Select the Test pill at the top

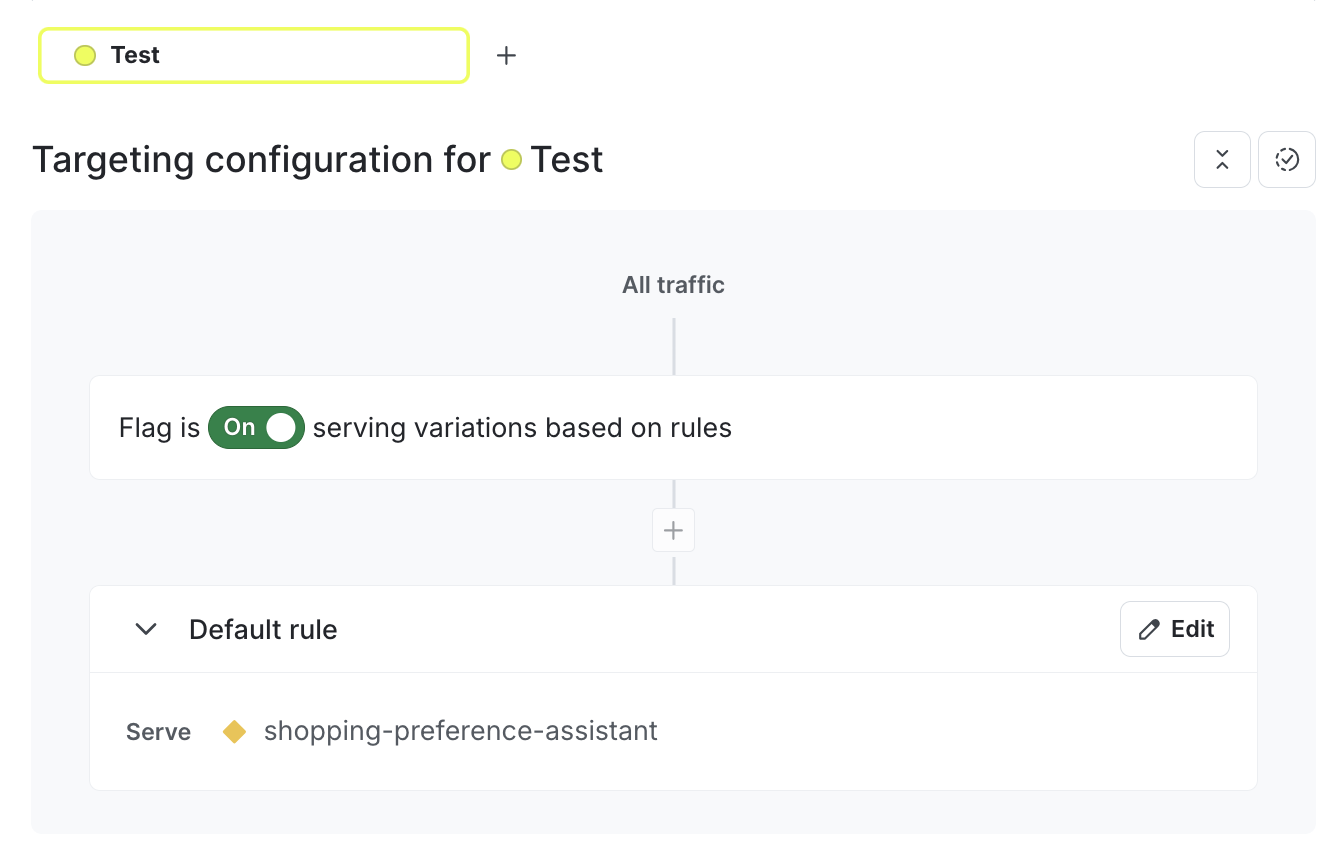coord(253,55)
